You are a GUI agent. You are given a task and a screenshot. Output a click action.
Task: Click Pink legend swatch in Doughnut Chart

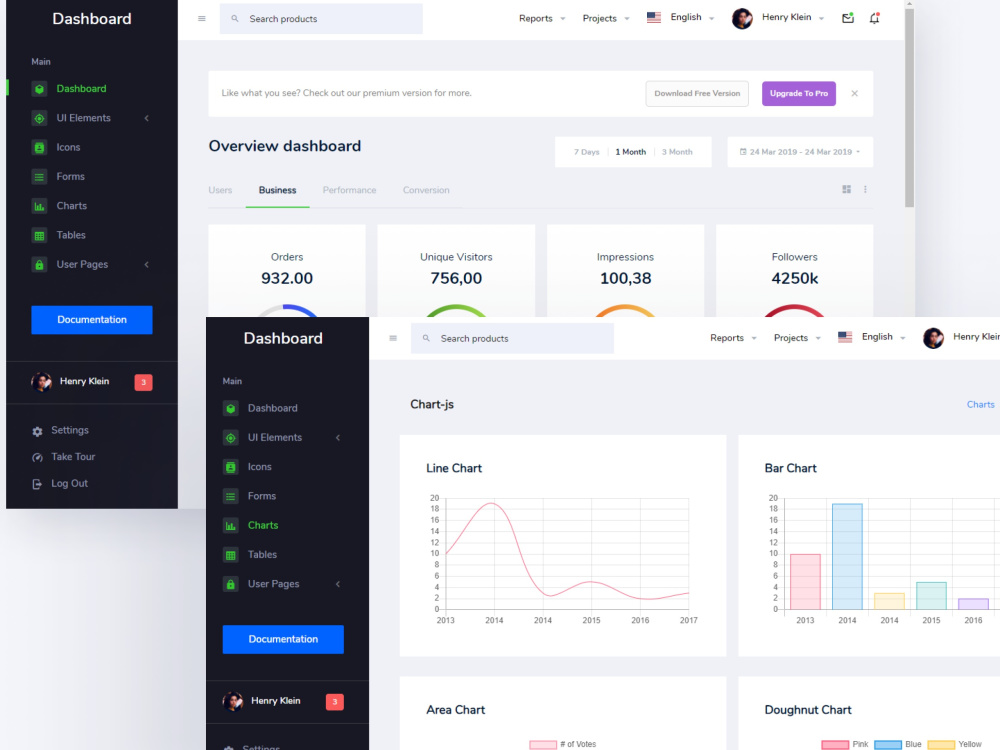click(x=835, y=744)
